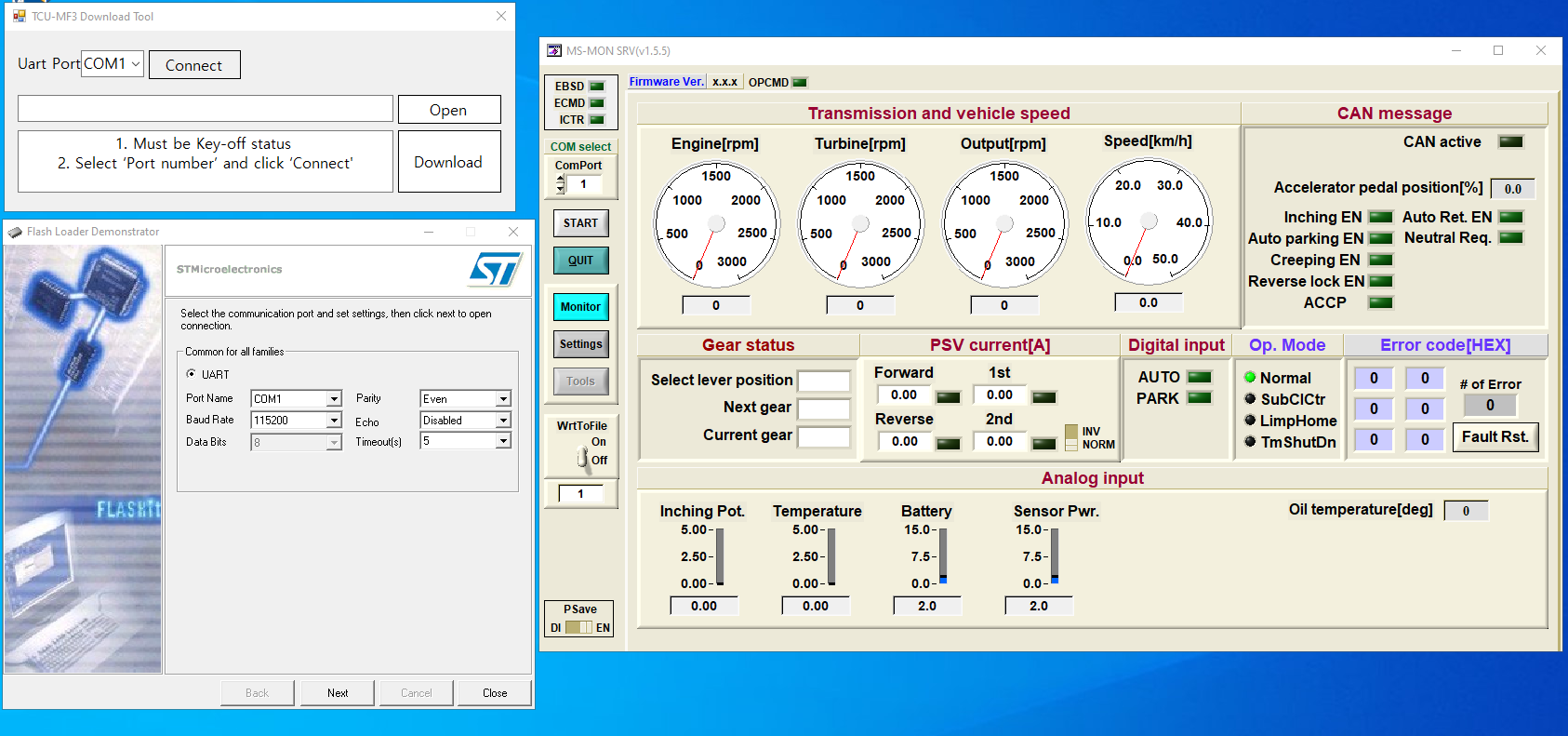1568x736 pixels.
Task: Click the CAN active indicator LED
Action: pos(1510,141)
